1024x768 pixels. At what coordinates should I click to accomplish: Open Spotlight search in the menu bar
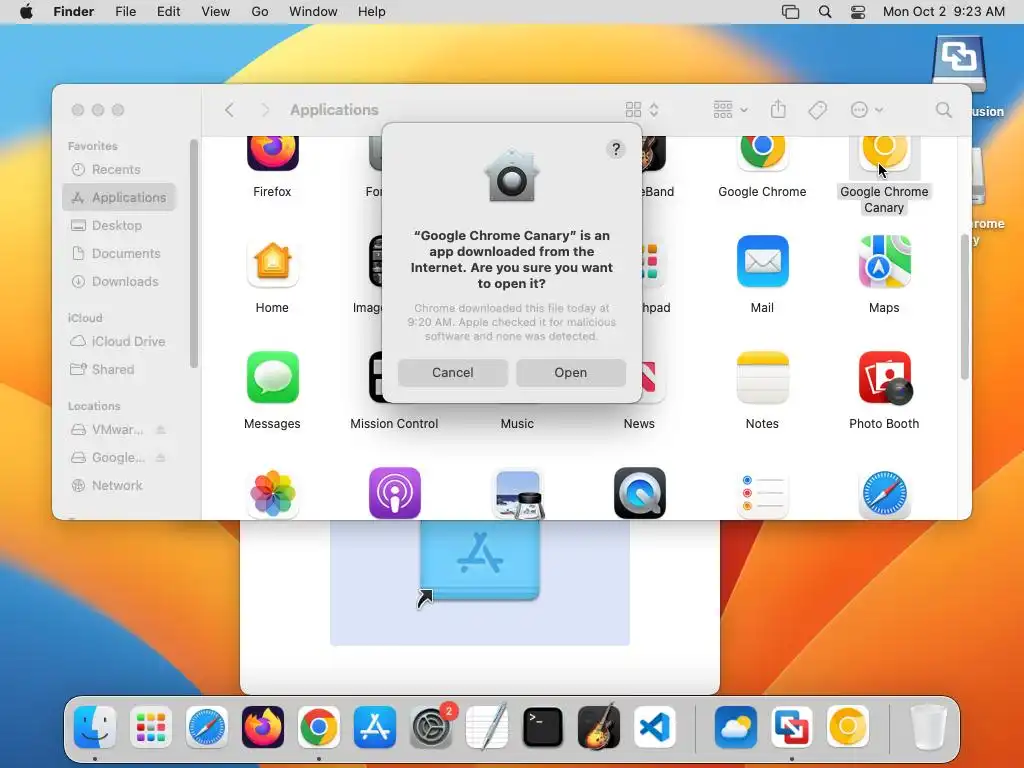(x=825, y=12)
